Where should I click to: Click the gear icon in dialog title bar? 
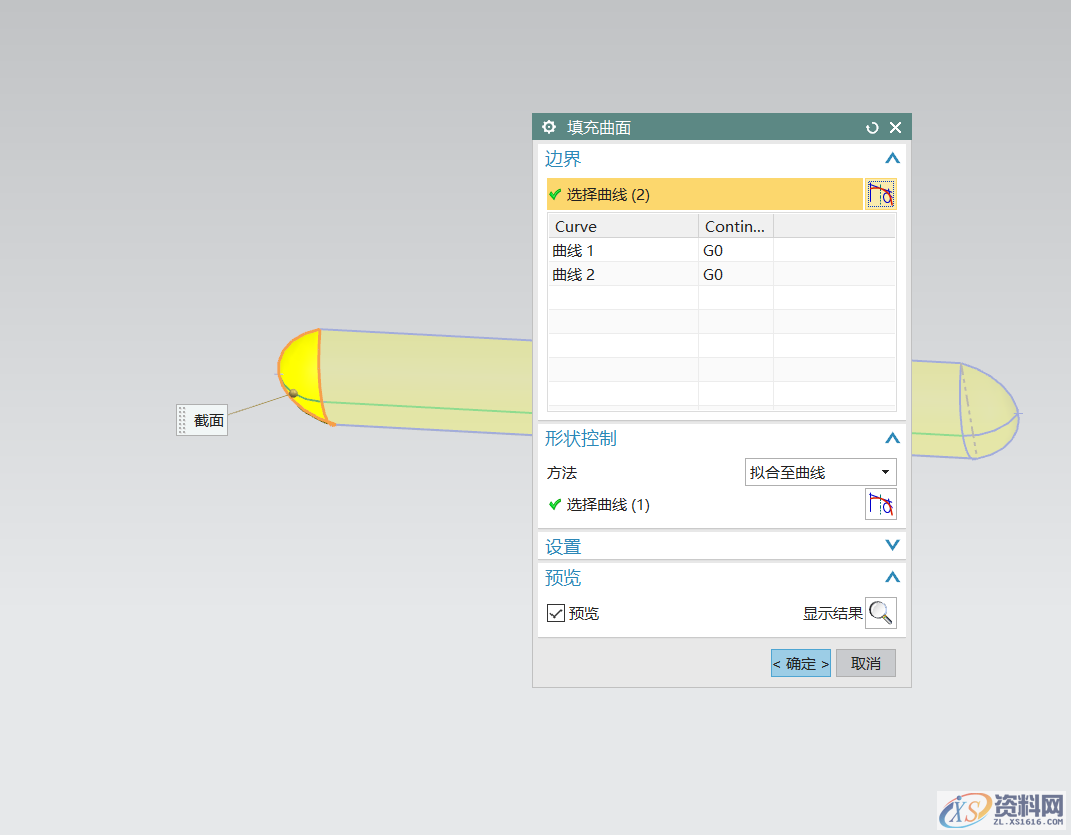(x=548, y=127)
